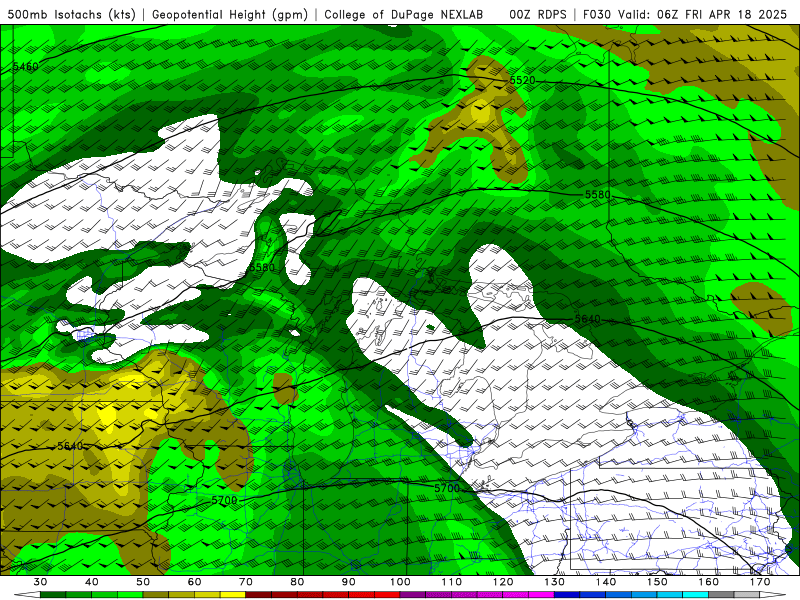800x600 pixels.
Task: Click the 70 knot legend label
Action: (x=246, y=582)
